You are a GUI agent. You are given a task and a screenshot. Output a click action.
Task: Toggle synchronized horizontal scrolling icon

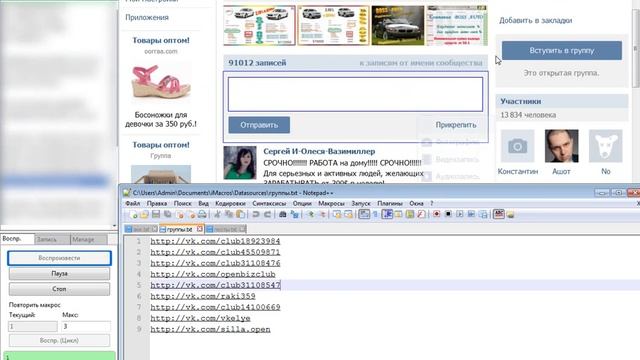pyautogui.click(x=348, y=214)
